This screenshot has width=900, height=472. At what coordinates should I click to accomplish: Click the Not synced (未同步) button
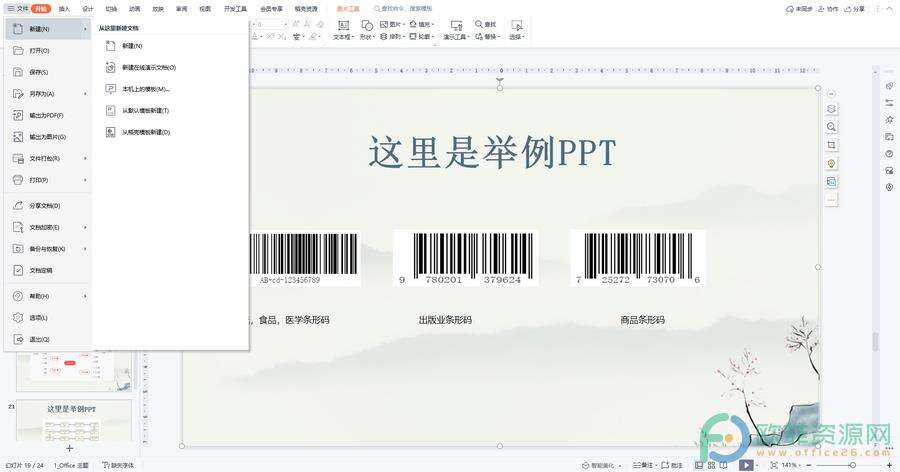click(x=799, y=9)
